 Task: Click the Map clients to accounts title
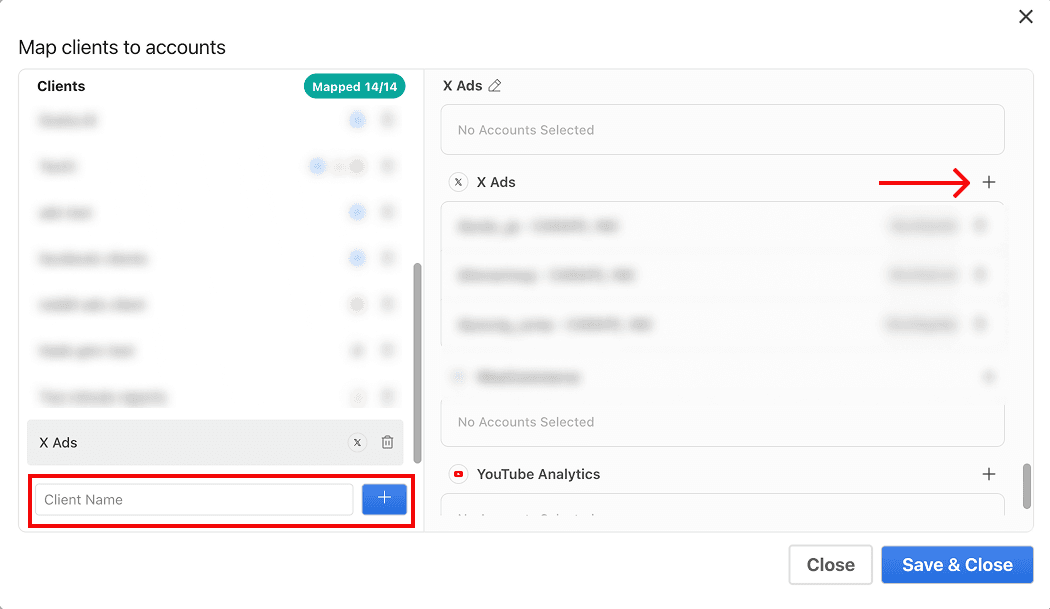pos(122,48)
